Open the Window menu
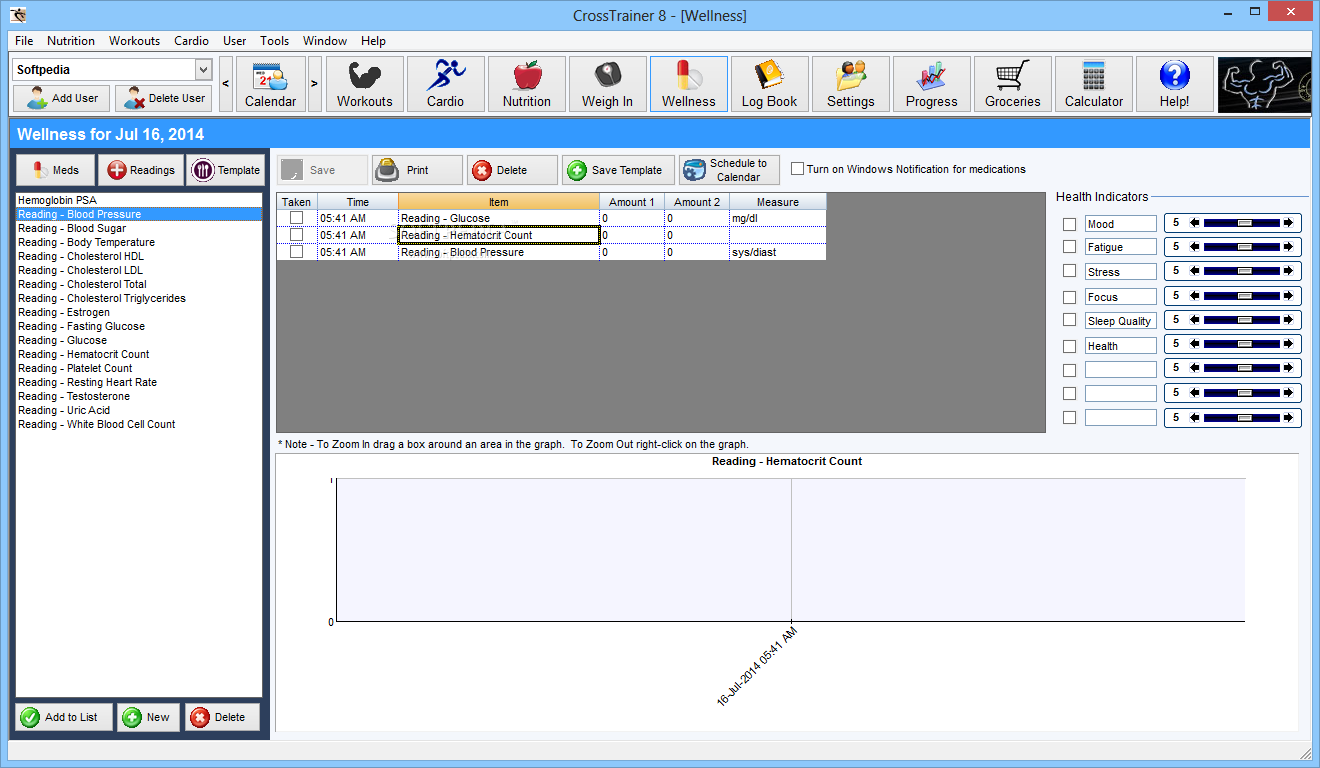1320x768 pixels. click(325, 41)
